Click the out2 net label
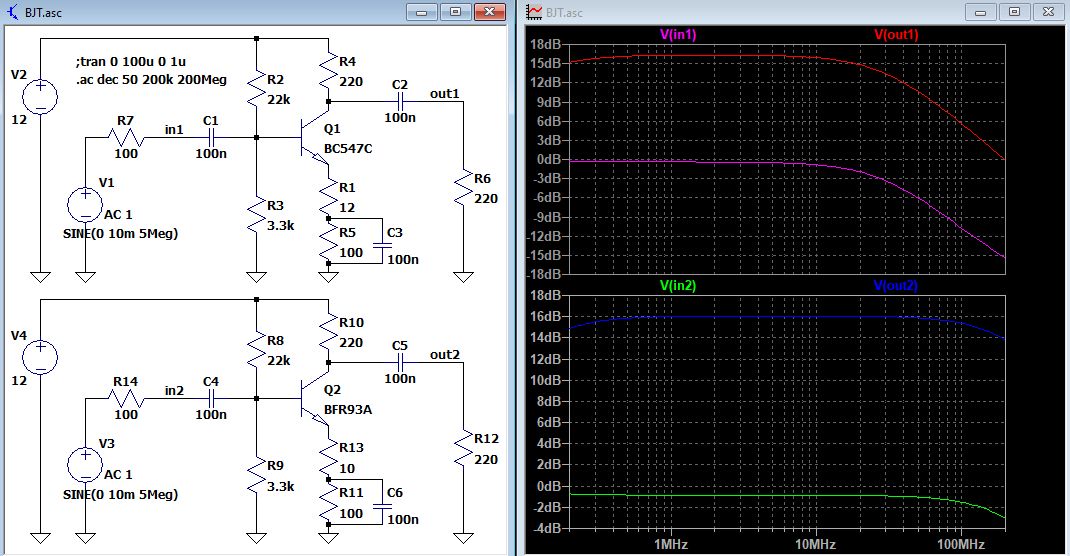The height and width of the screenshot is (556, 1070). [444, 354]
